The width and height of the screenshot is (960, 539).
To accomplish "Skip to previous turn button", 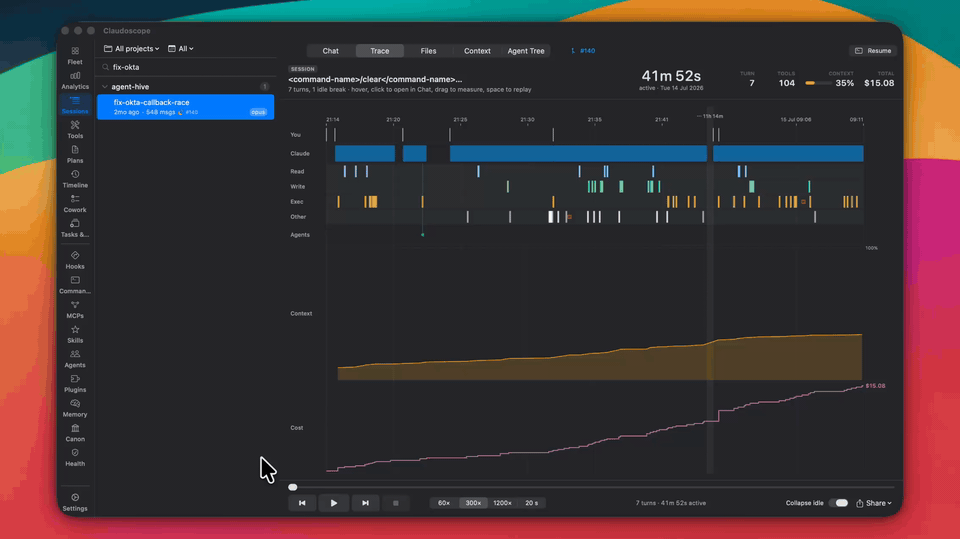I will point(302,503).
